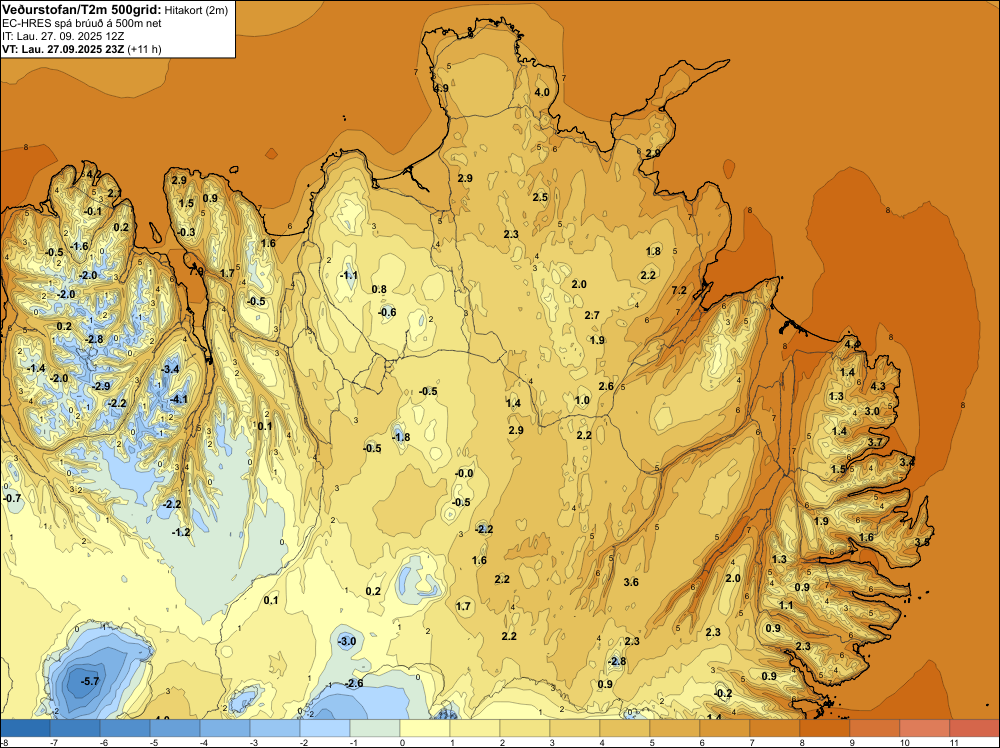
Task: Click the legend swatch between -2 and -1
Action: click(x=325, y=728)
